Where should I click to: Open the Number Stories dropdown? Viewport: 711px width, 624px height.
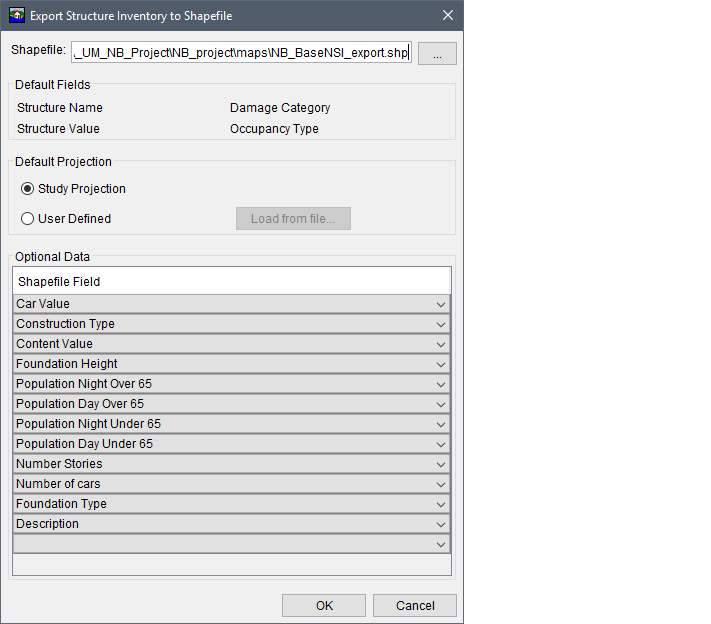[232, 463]
